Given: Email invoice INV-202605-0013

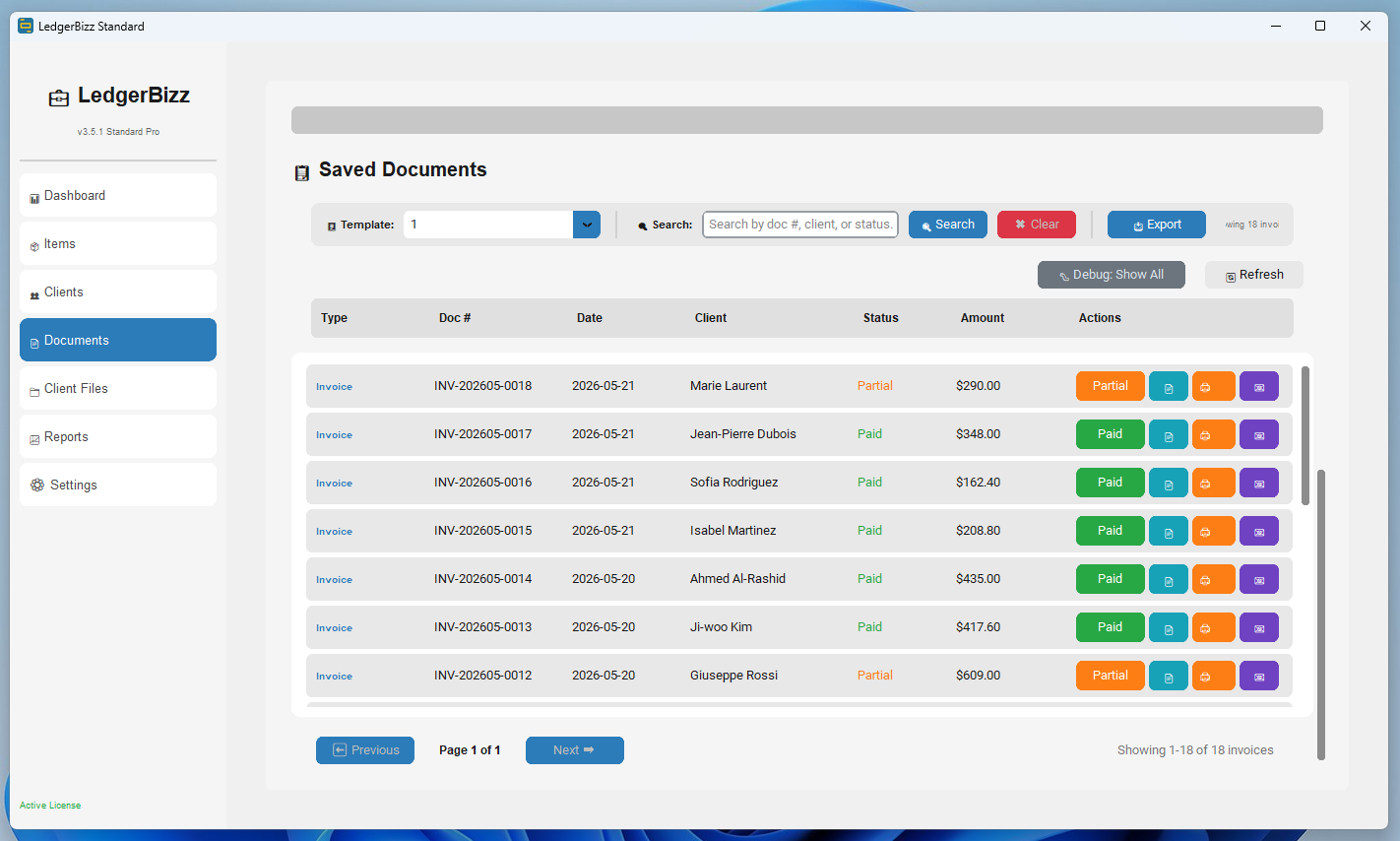Looking at the screenshot, I should coord(1259,627).
